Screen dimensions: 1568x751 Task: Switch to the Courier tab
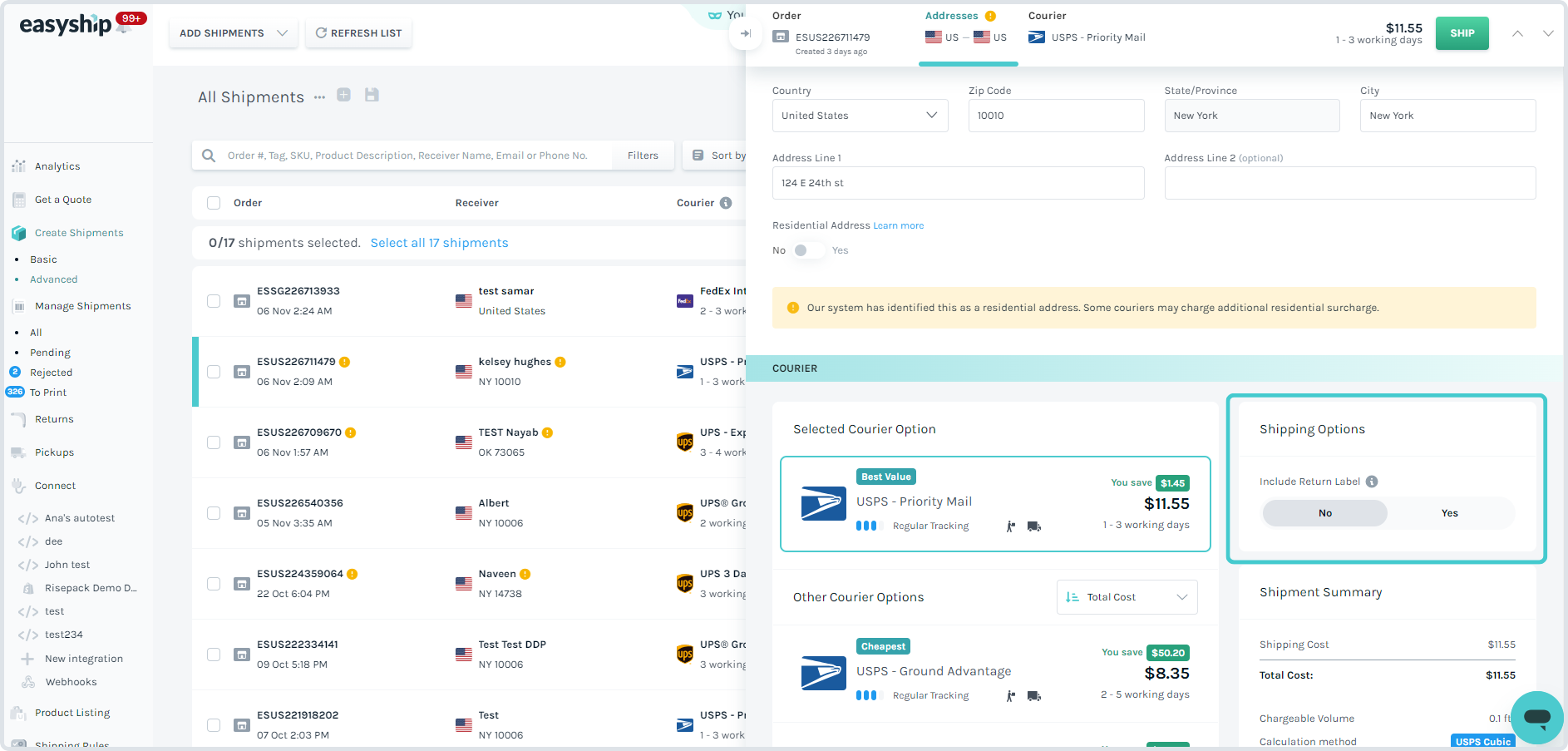pyautogui.click(x=1087, y=27)
